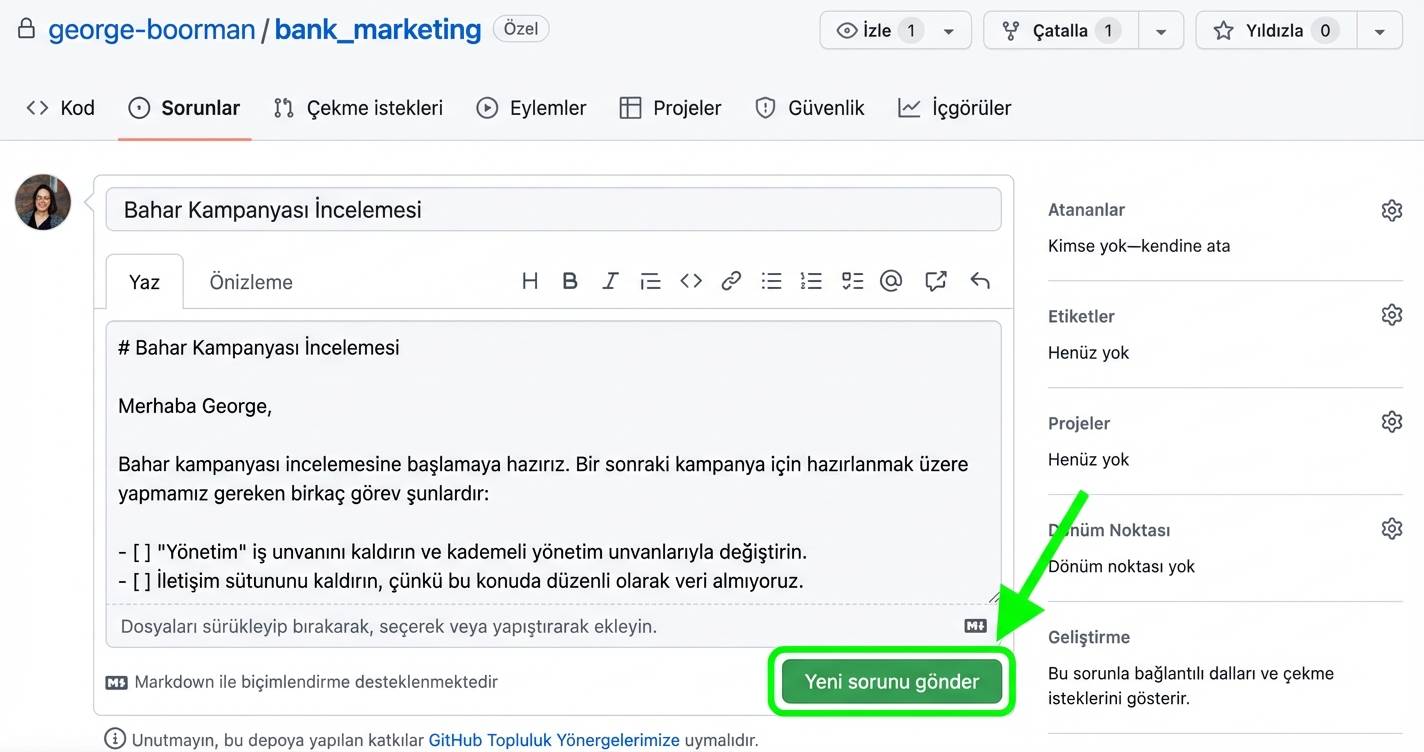Click the user avatar thumbnail
The width and height of the screenshot is (1424, 752).
click(x=43, y=202)
